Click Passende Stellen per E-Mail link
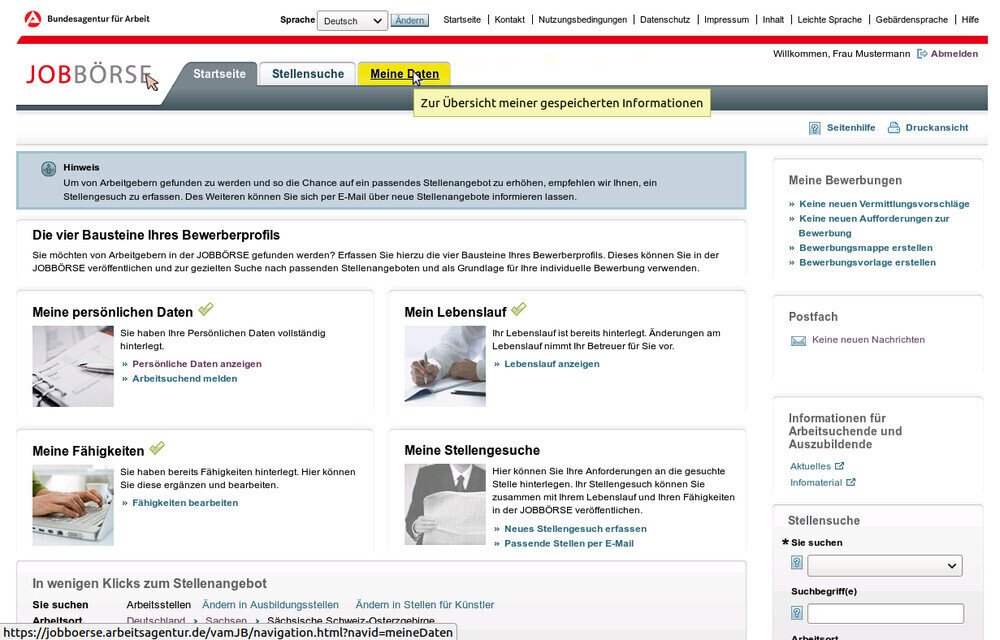Viewport: 1000px width, 640px height. pos(569,544)
